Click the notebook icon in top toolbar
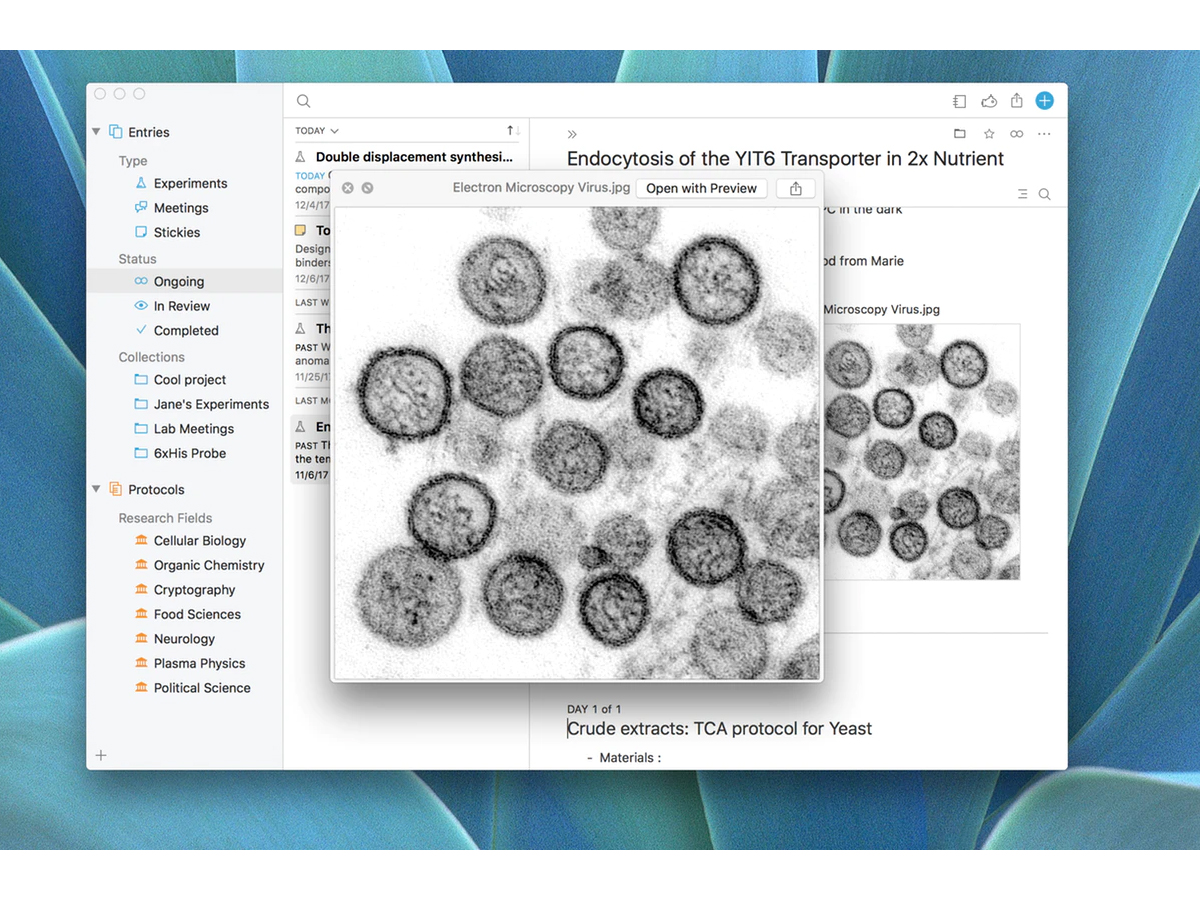The width and height of the screenshot is (1200, 900). pos(959,101)
